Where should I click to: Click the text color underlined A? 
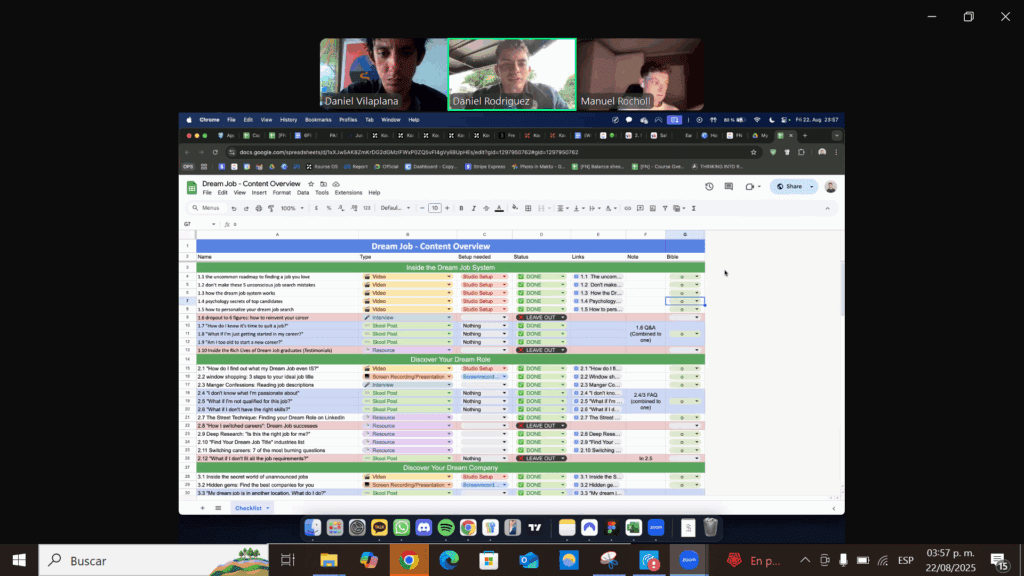coord(499,208)
